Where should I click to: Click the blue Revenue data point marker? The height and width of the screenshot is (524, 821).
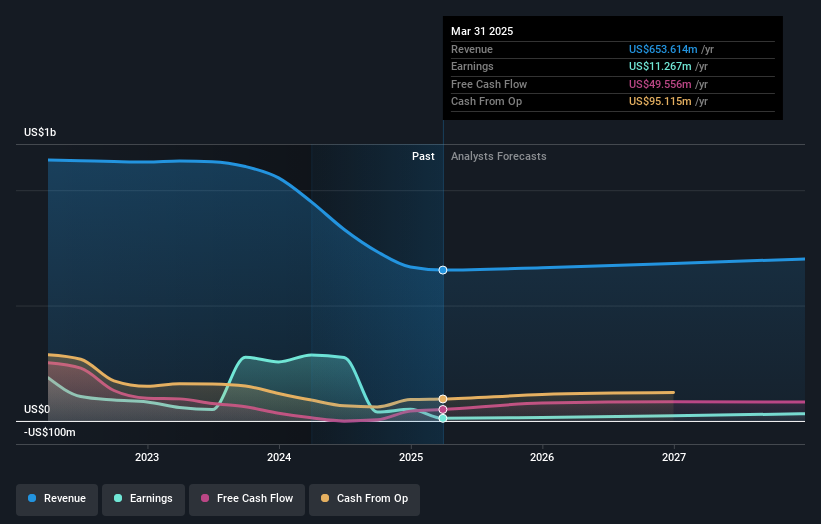tap(443, 270)
